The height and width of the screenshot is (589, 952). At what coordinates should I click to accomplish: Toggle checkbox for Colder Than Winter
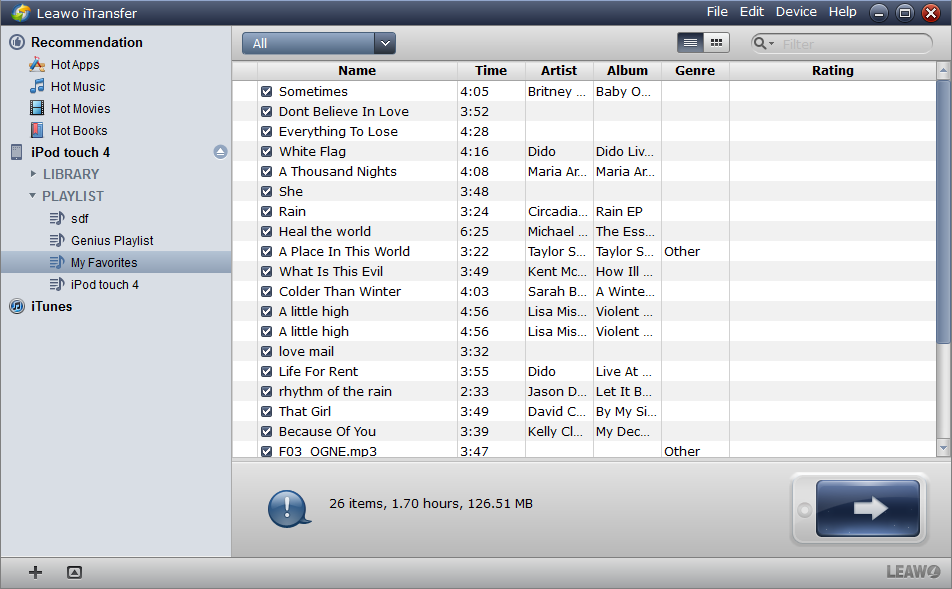click(266, 291)
